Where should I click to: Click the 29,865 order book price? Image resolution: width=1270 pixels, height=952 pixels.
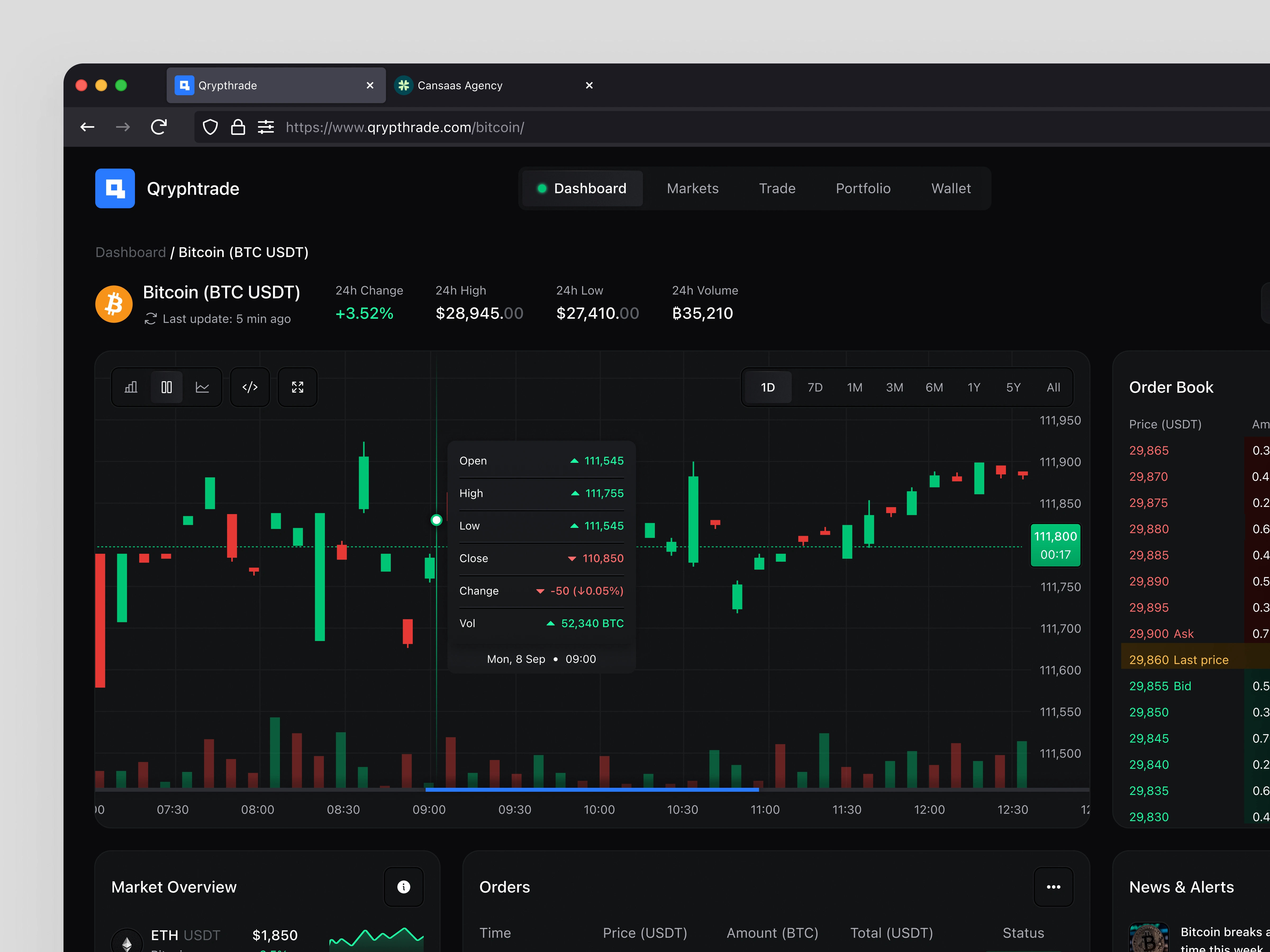coord(1148,450)
